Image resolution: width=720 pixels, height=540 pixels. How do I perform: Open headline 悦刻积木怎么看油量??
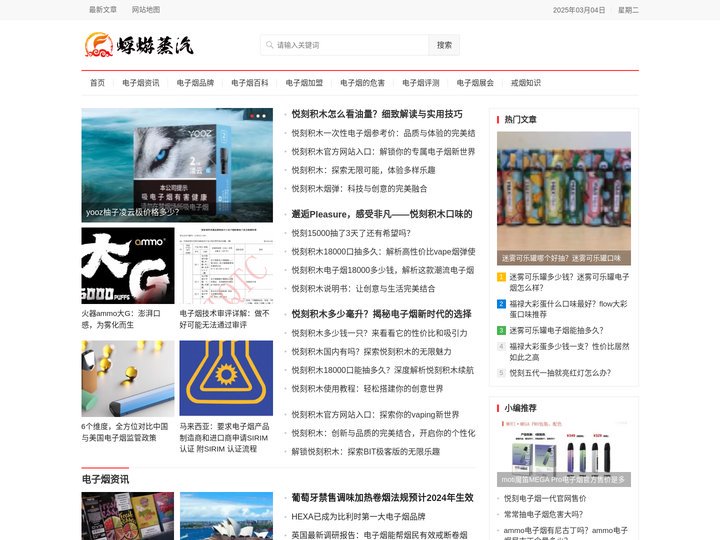[377, 114]
